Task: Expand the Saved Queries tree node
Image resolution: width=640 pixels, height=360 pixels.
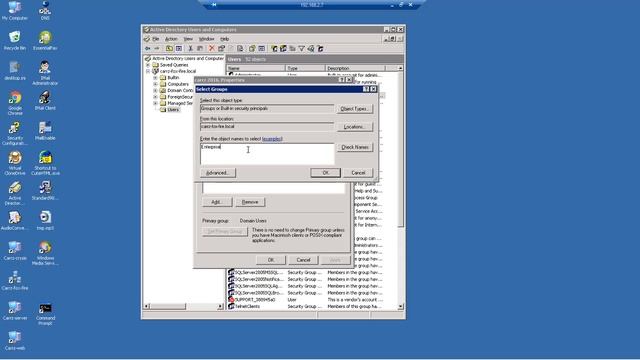Action: (148, 65)
